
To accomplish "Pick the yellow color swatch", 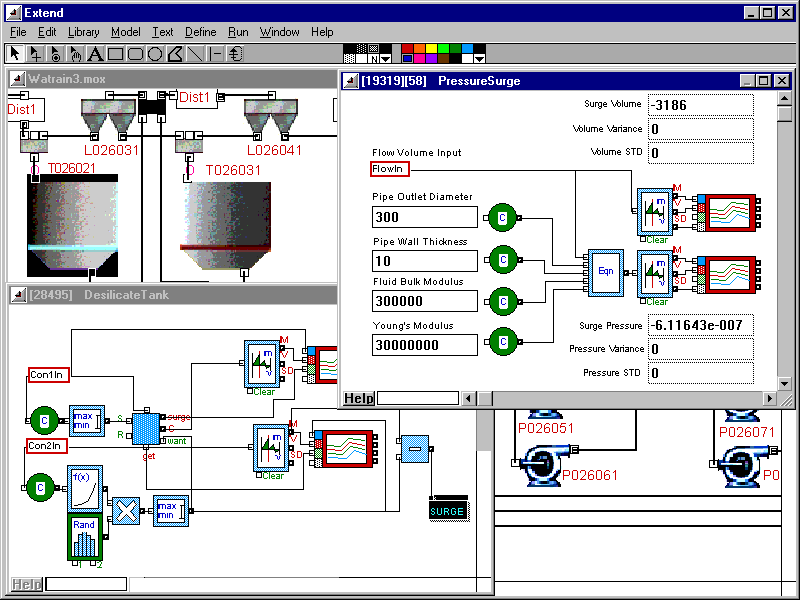I will click(432, 49).
